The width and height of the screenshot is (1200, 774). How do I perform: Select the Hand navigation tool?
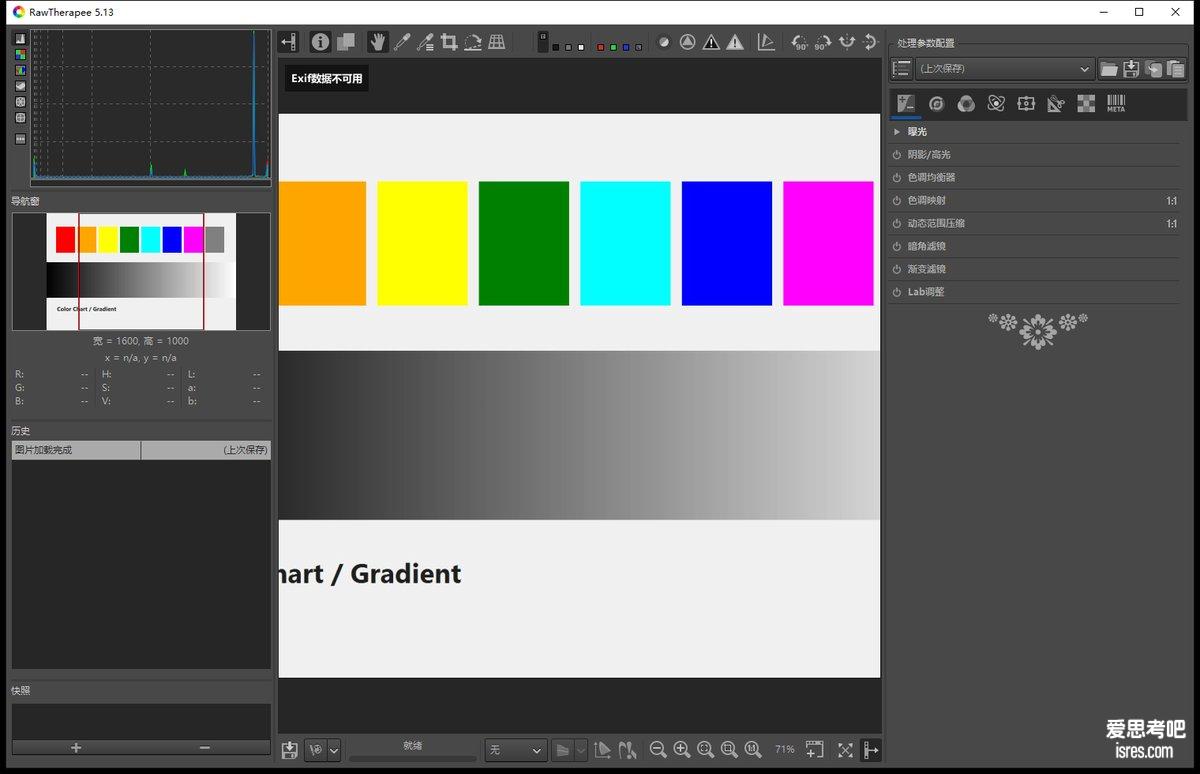377,42
